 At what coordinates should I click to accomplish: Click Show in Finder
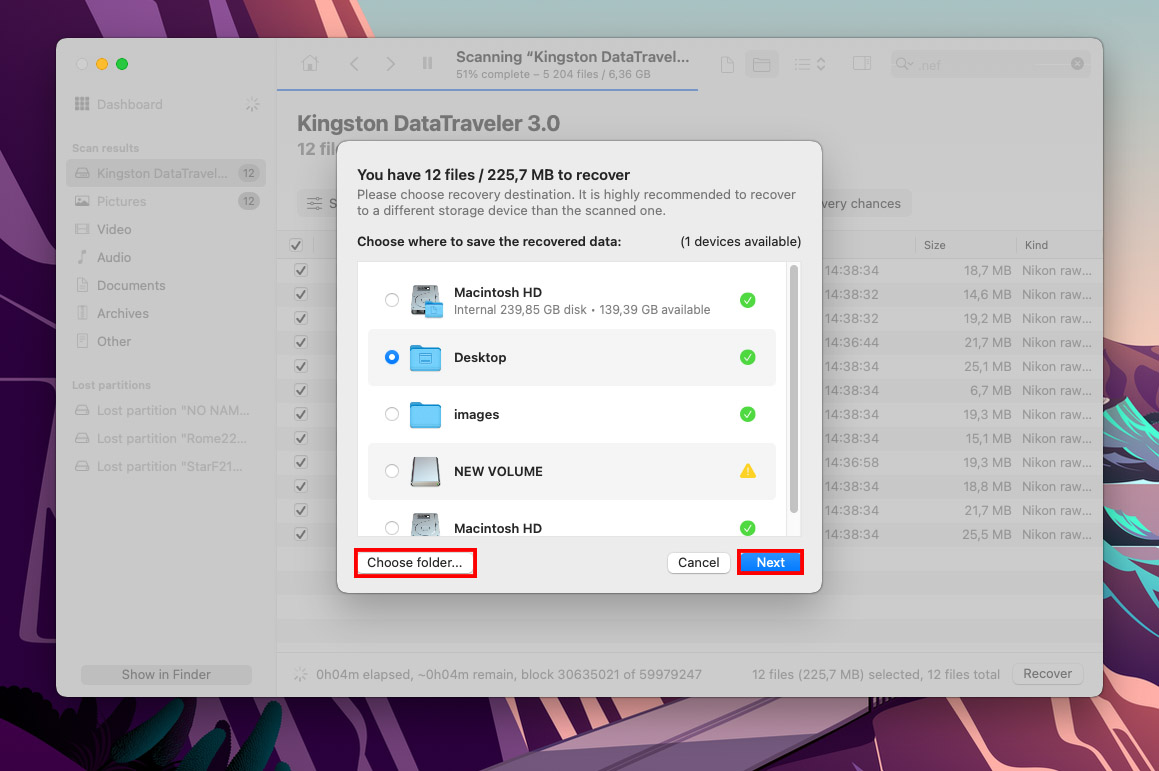click(165, 674)
